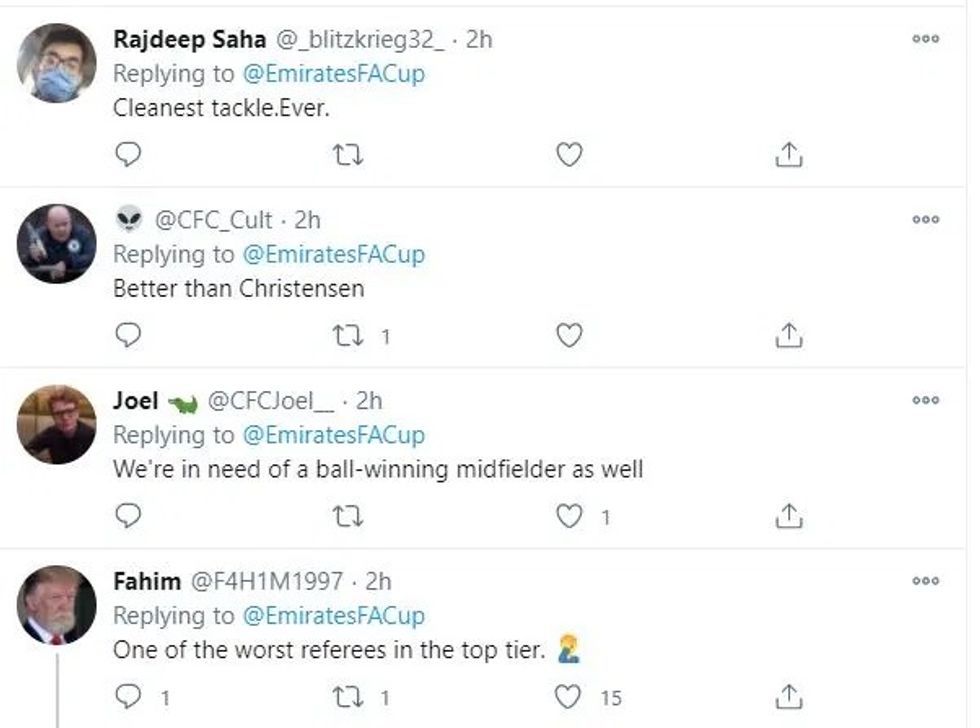Click the @CFC_Cult avatar image
The image size is (980, 728).
point(57,243)
